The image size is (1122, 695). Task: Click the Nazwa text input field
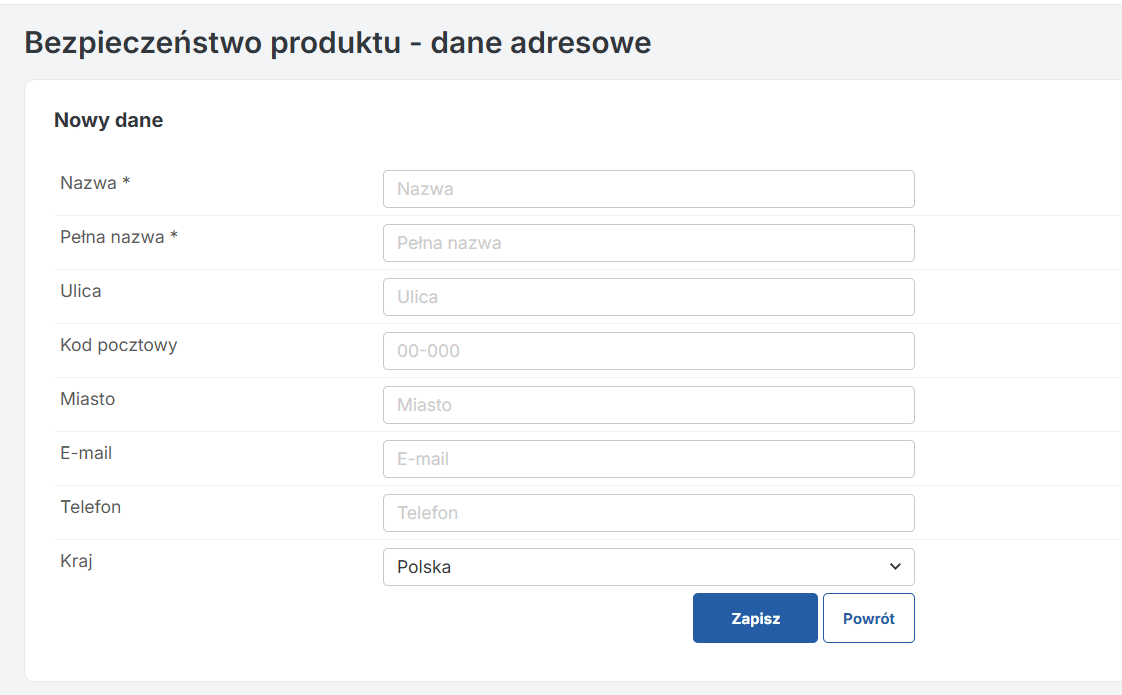click(x=648, y=189)
